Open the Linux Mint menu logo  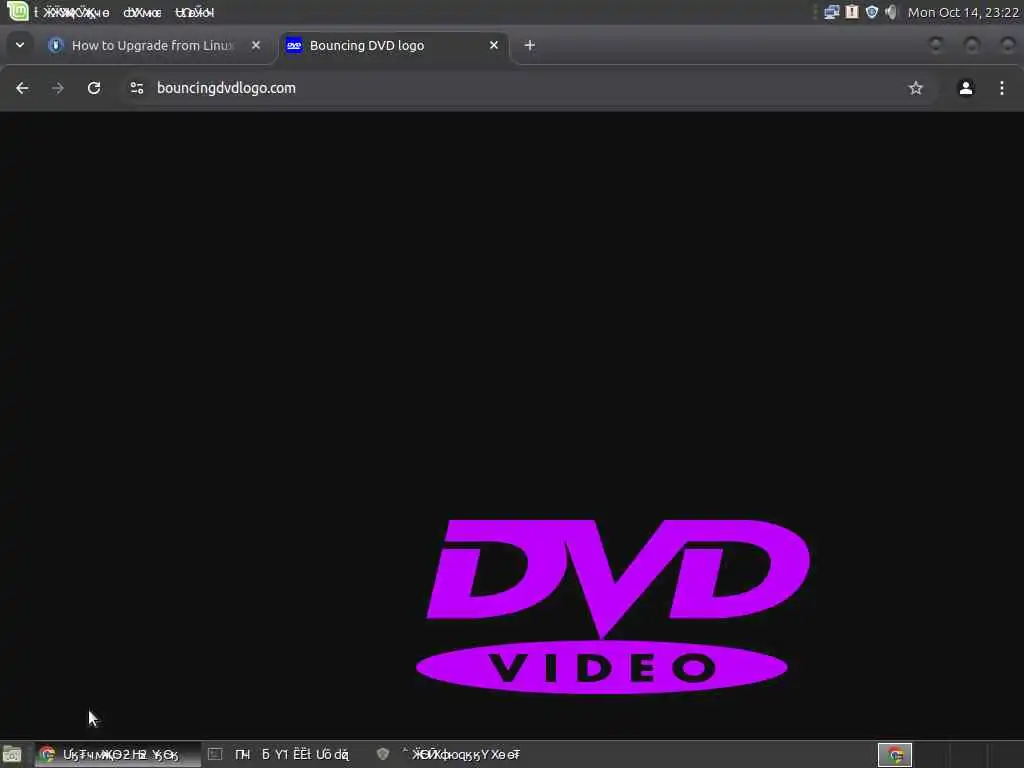18,11
